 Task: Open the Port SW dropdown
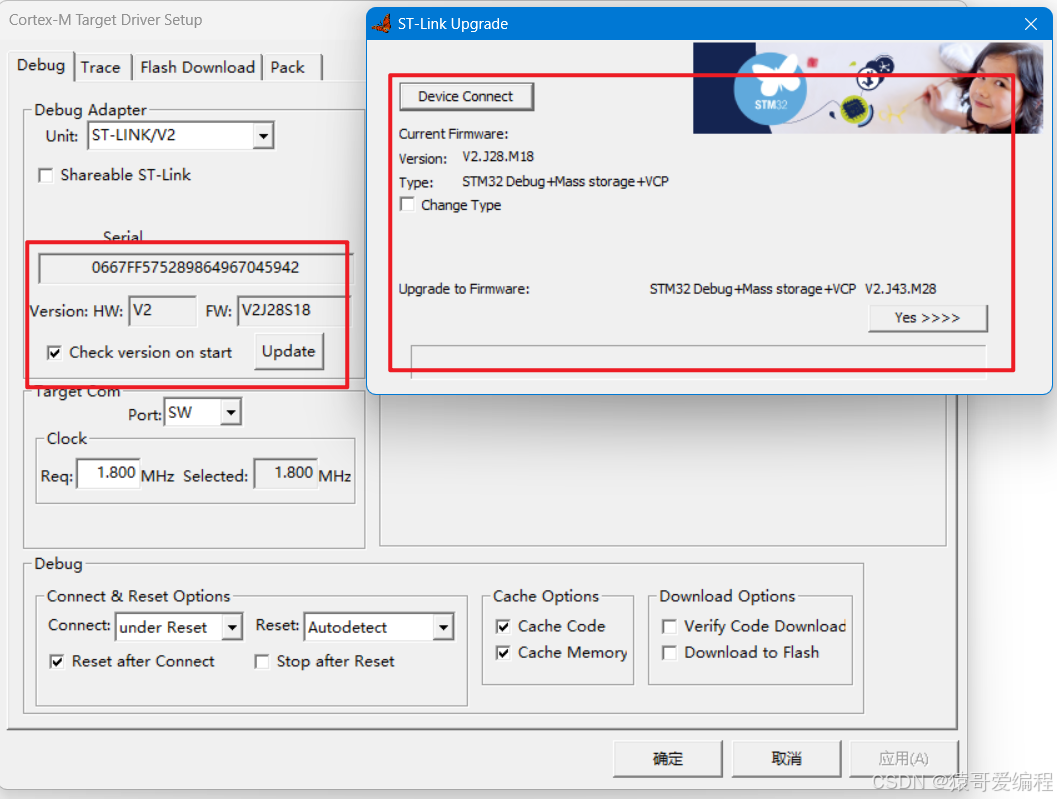click(x=231, y=412)
